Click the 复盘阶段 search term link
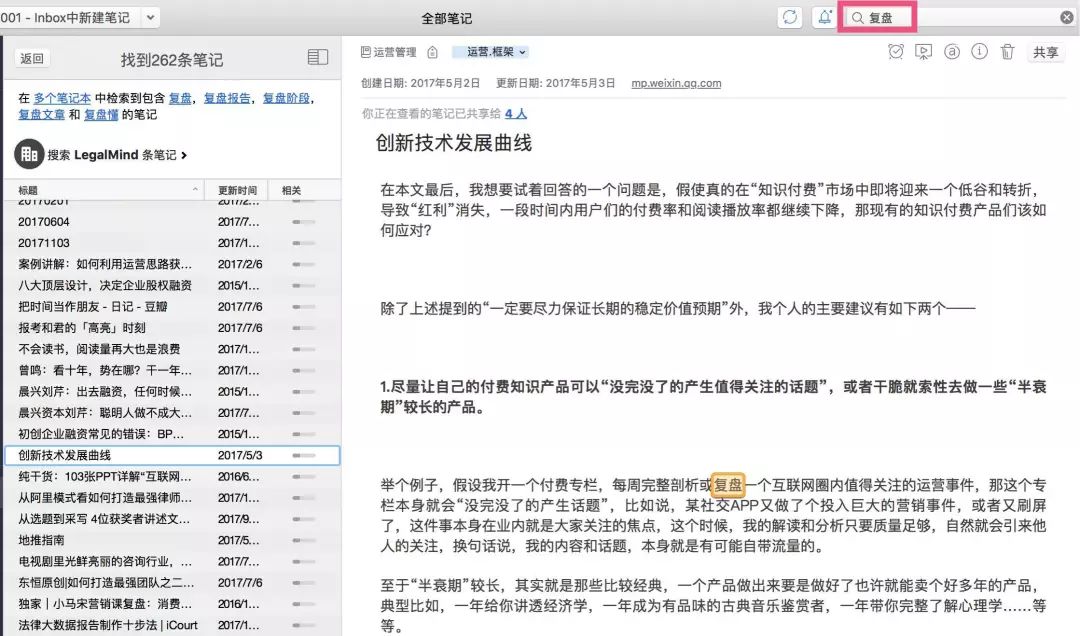Image resolution: width=1080 pixels, height=636 pixels. point(286,98)
